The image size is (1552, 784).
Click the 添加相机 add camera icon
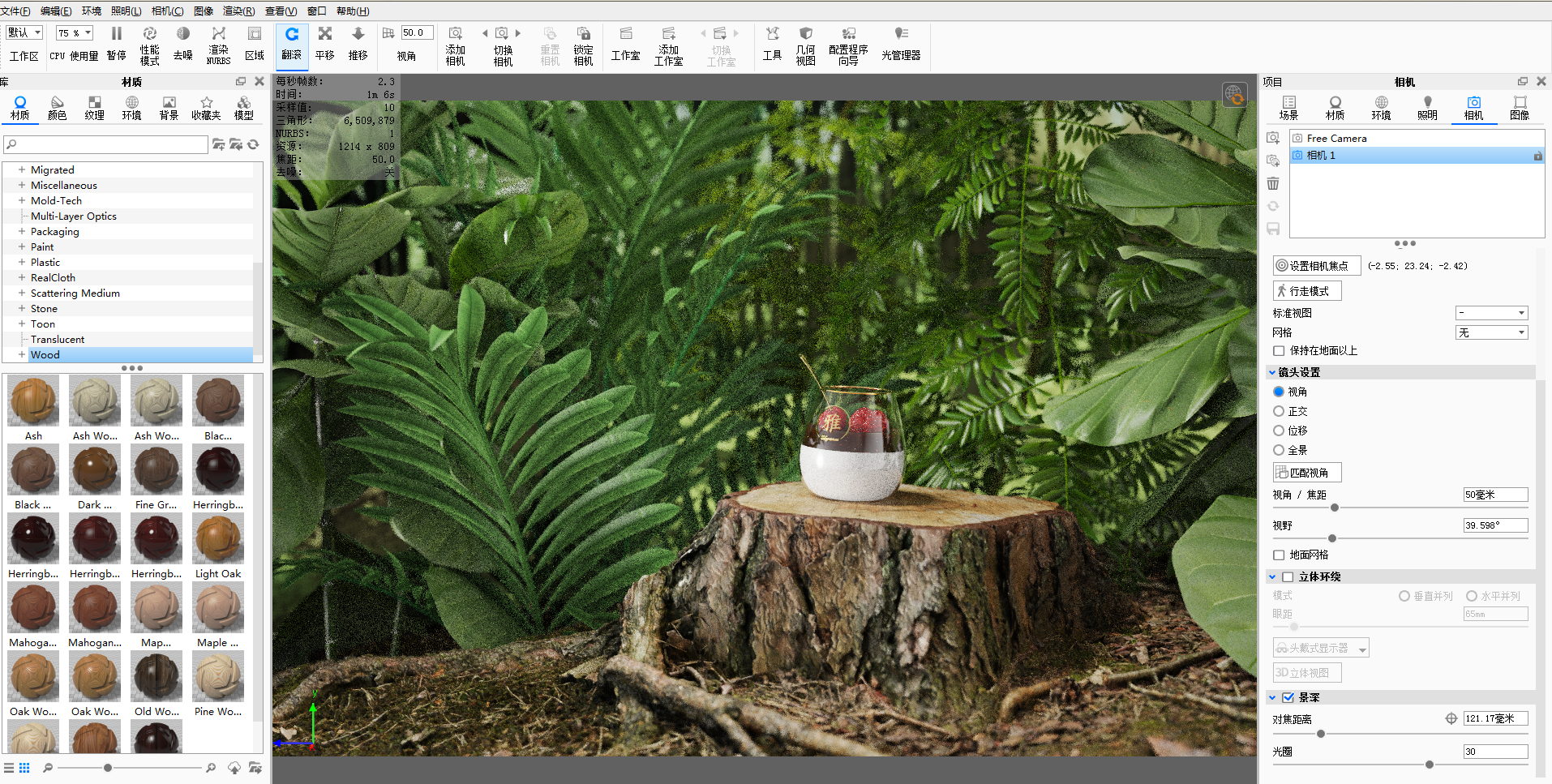[455, 45]
